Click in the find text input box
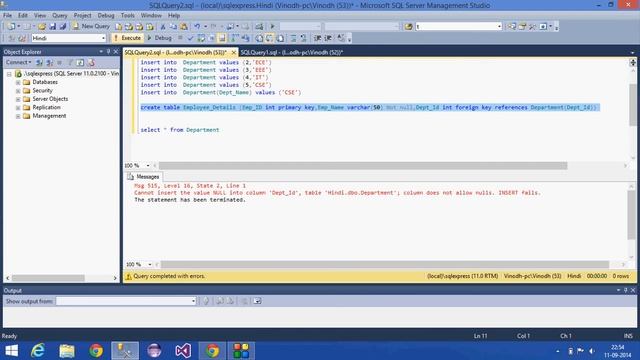The image size is (640, 360). (x=456, y=27)
